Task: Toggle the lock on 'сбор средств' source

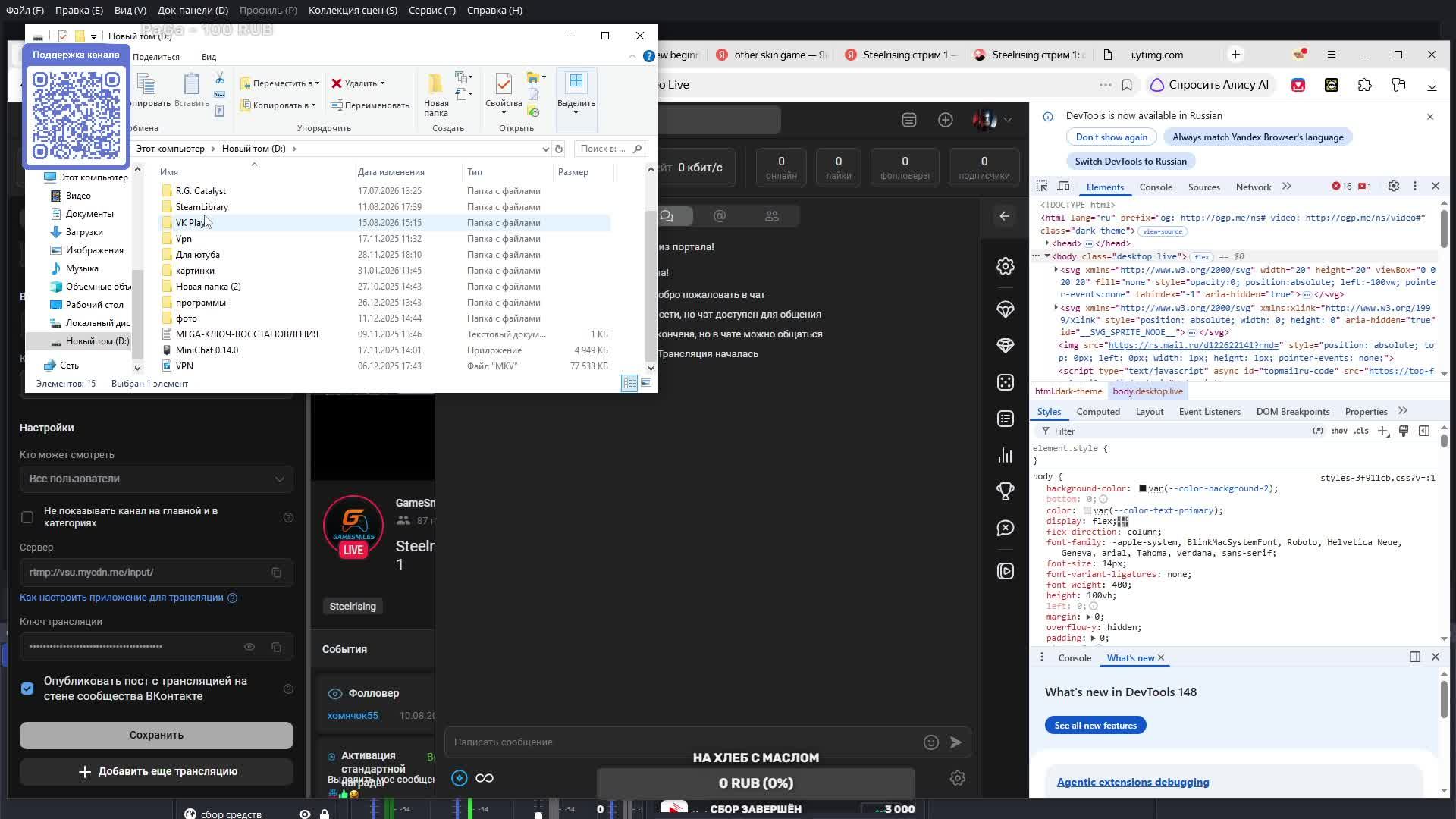Action: [x=325, y=814]
